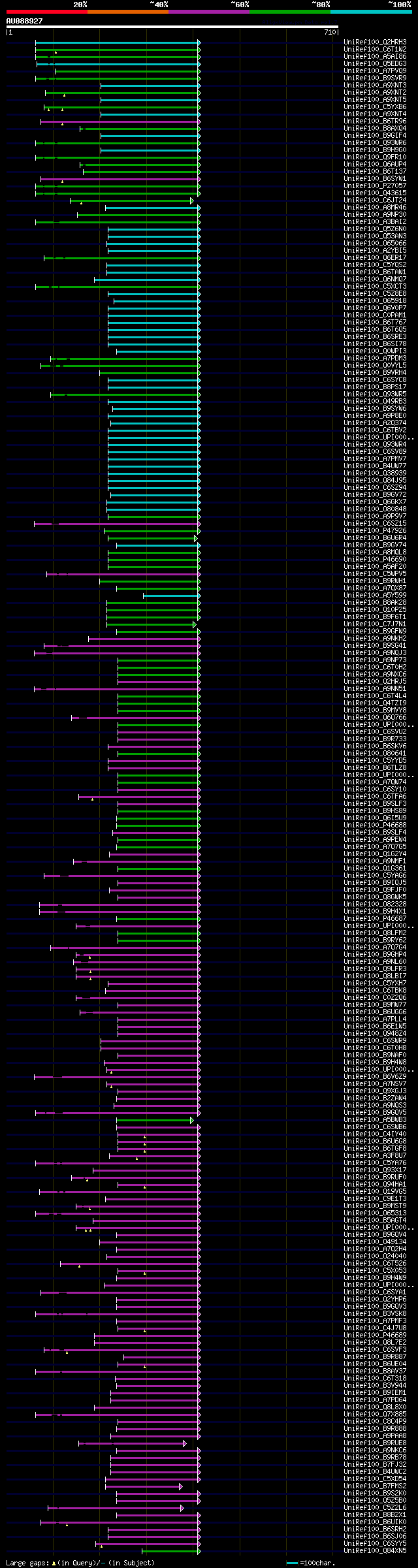
Task: Select the UniRef100_A7PDM3 label
Action: point(375,359)
